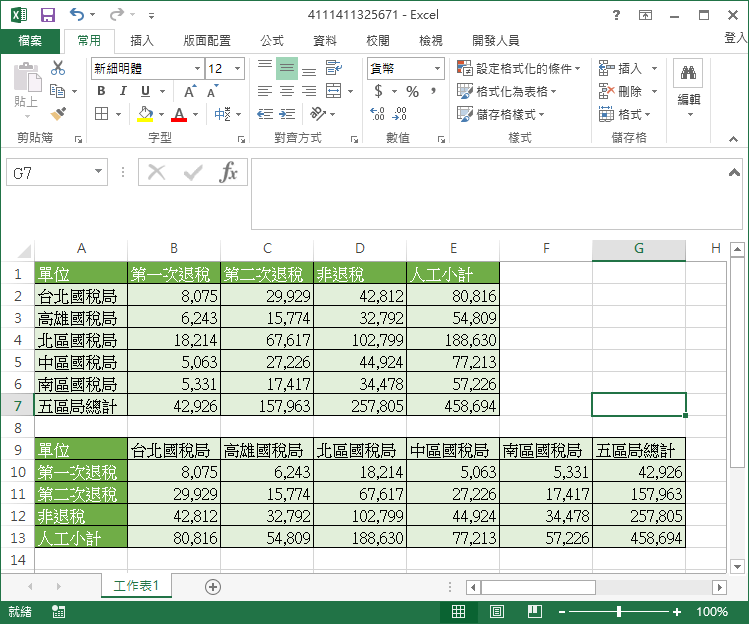The width and height of the screenshot is (749, 624).
Task: Open Excel help question mark
Action: (616, 15)
